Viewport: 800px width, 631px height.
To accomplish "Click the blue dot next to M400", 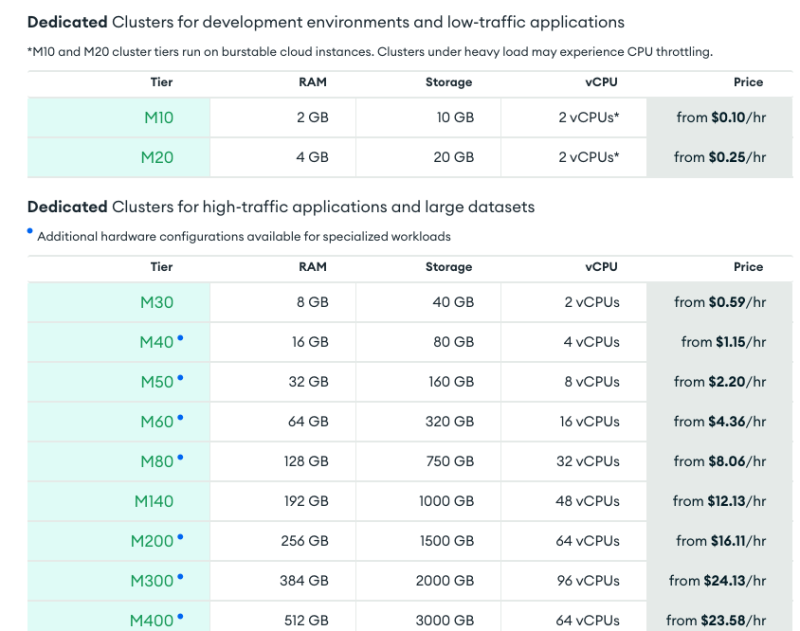I will [x=180, y=616].
